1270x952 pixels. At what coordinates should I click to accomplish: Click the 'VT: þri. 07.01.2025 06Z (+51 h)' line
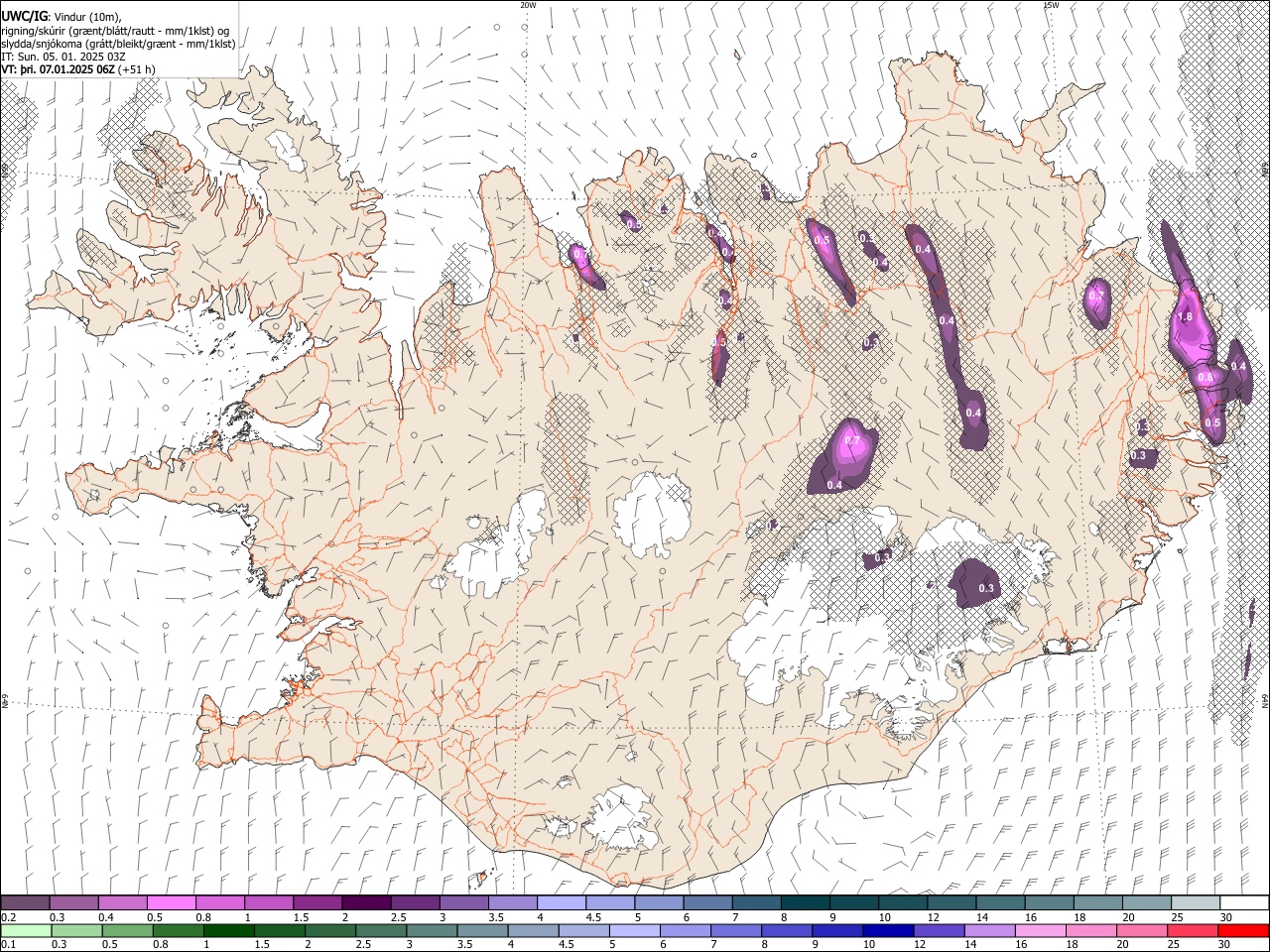pyautogui.click(x=78, y=69)
